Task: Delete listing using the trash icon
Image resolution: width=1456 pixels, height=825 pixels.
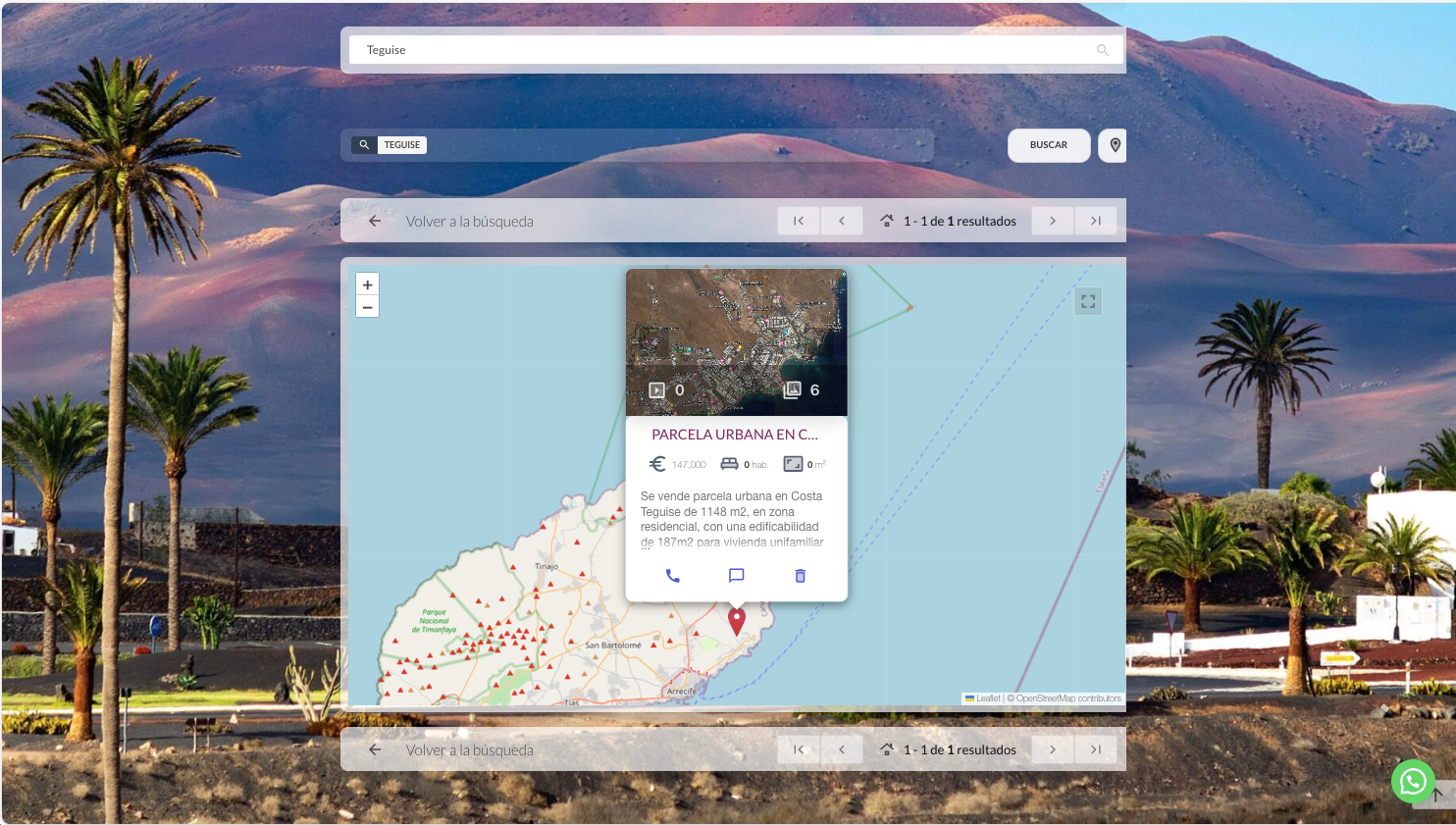Action: click(x=801, y=576)
